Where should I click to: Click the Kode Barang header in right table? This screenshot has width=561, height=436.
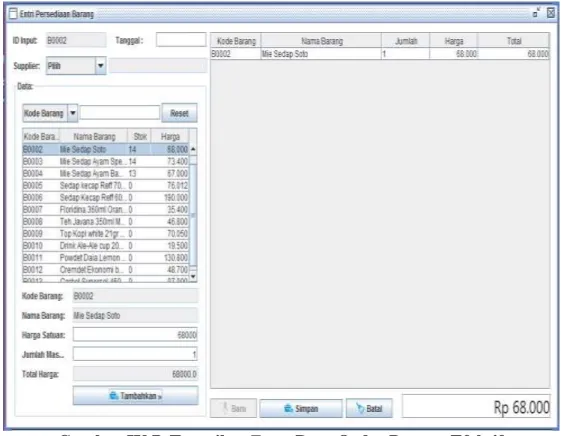click(236, 41)
